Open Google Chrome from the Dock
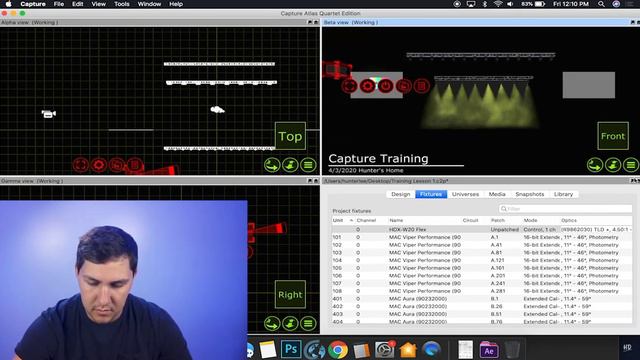Screen dimensions: 640x360 338,350
